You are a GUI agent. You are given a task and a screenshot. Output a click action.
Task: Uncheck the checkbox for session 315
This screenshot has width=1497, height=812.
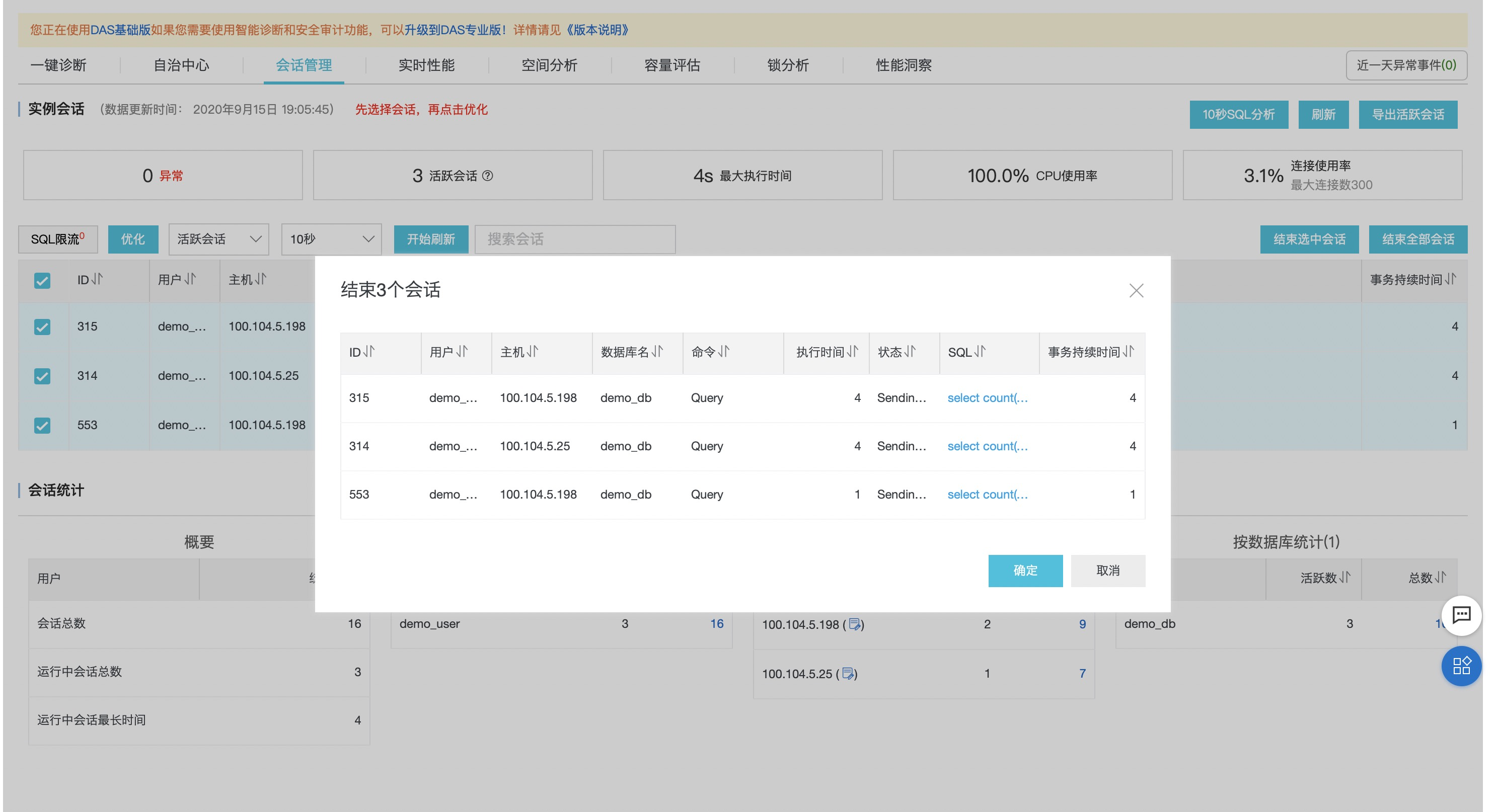click(42, 327)
